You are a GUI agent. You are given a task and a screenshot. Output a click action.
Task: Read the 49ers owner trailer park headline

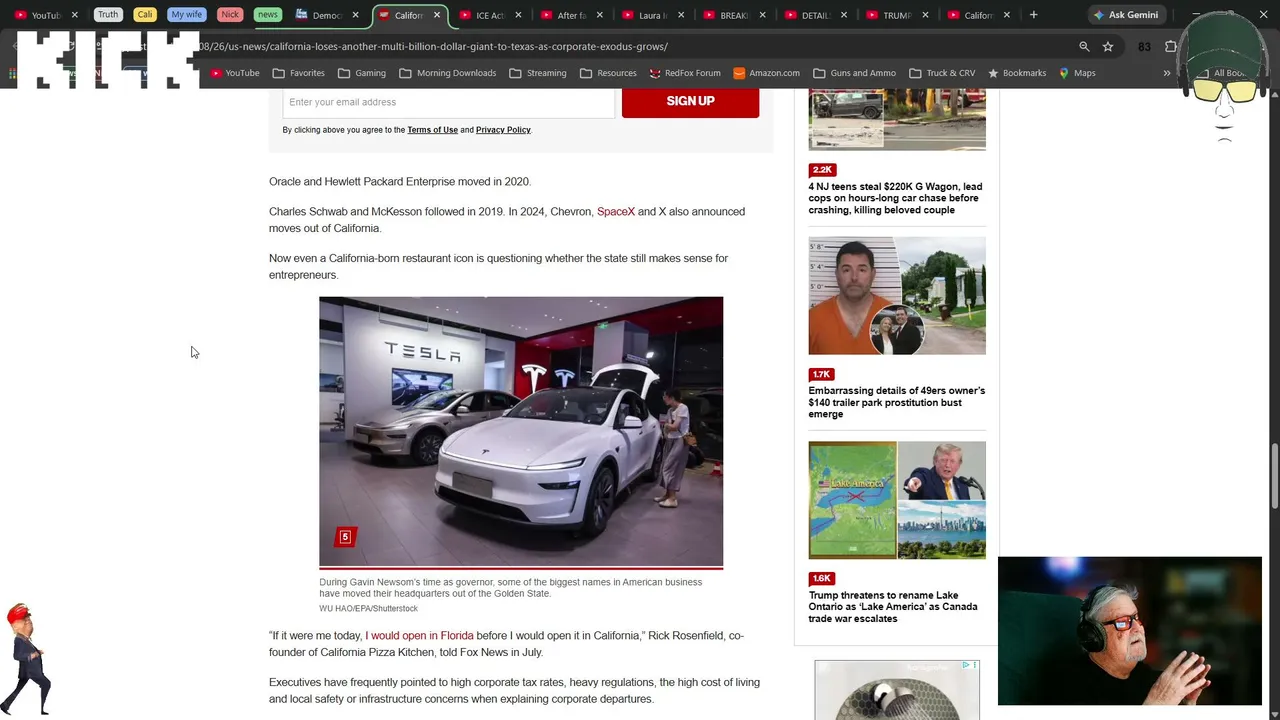click(x=897, y=402)
